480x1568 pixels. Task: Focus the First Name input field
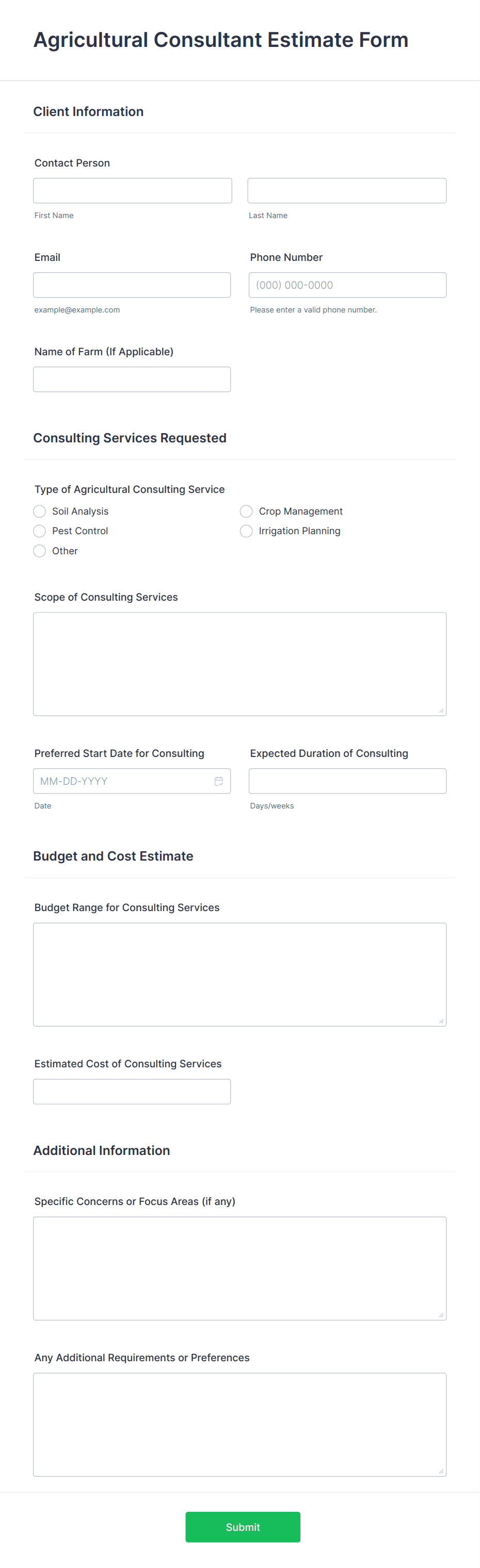pyautogui.click(x=132, y=191)
